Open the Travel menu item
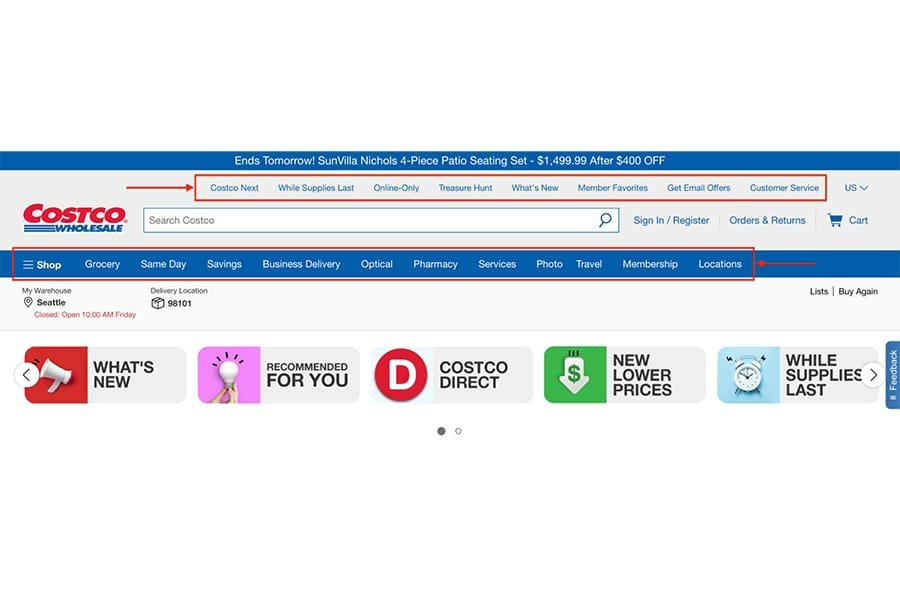Viewport: 900px width, 600px height. point(589,264)
